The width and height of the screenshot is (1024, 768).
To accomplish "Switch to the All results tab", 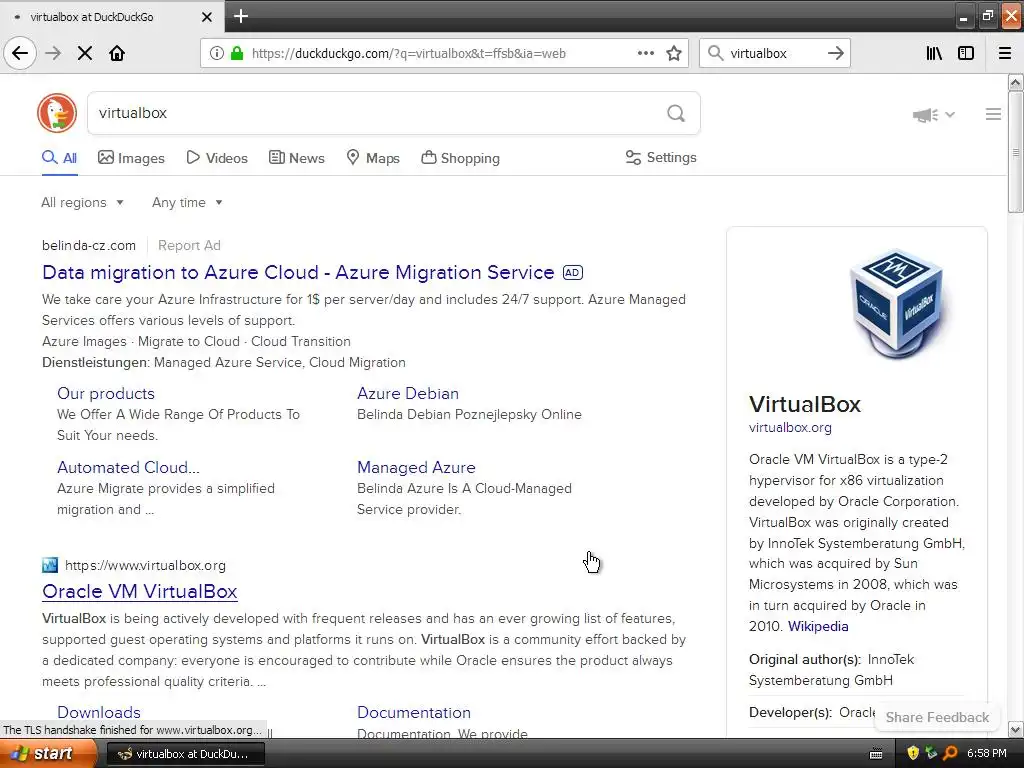I will (59, 158).
